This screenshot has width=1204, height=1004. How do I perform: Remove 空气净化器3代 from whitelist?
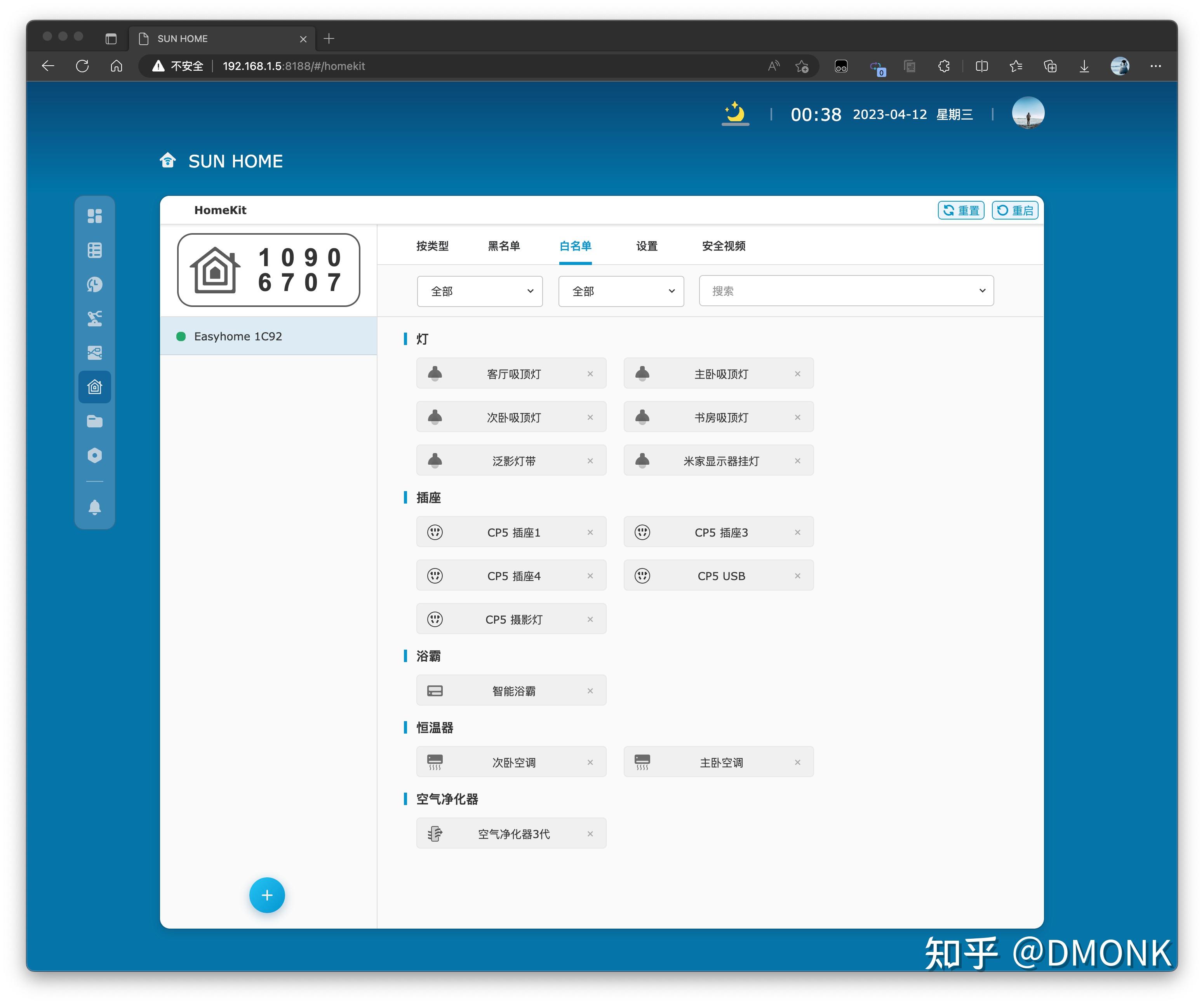pyautogui.click(x=590, y=833)
